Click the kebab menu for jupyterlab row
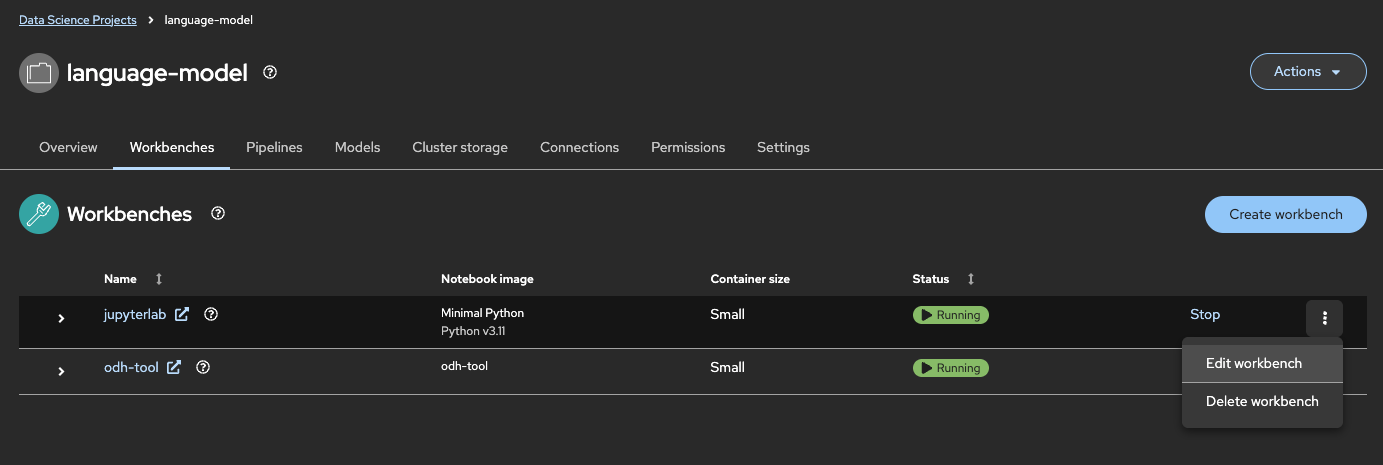The height and width of the screenshot is (465, 1383). (1324, 318)
